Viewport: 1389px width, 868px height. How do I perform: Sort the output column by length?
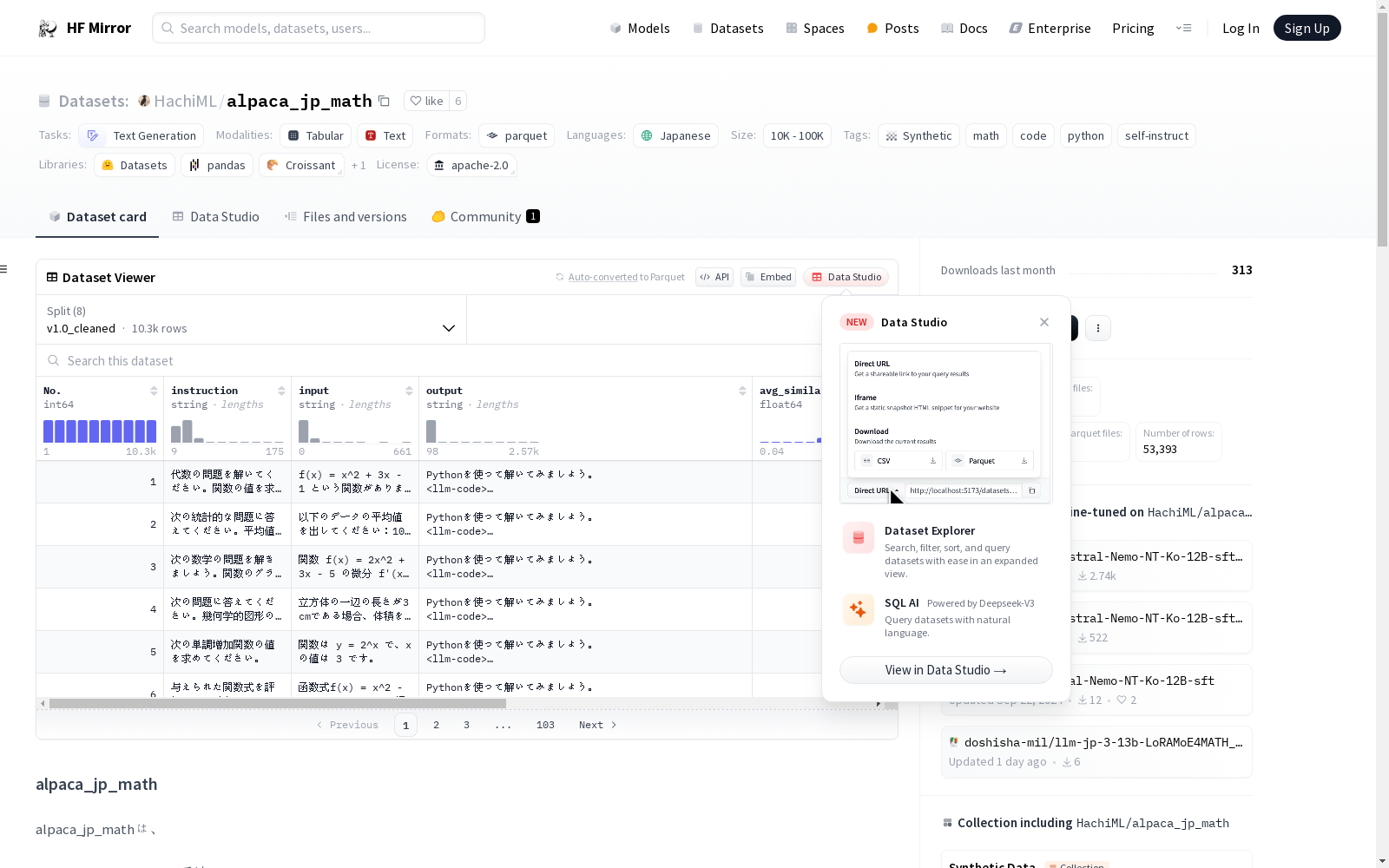[742, 390]
